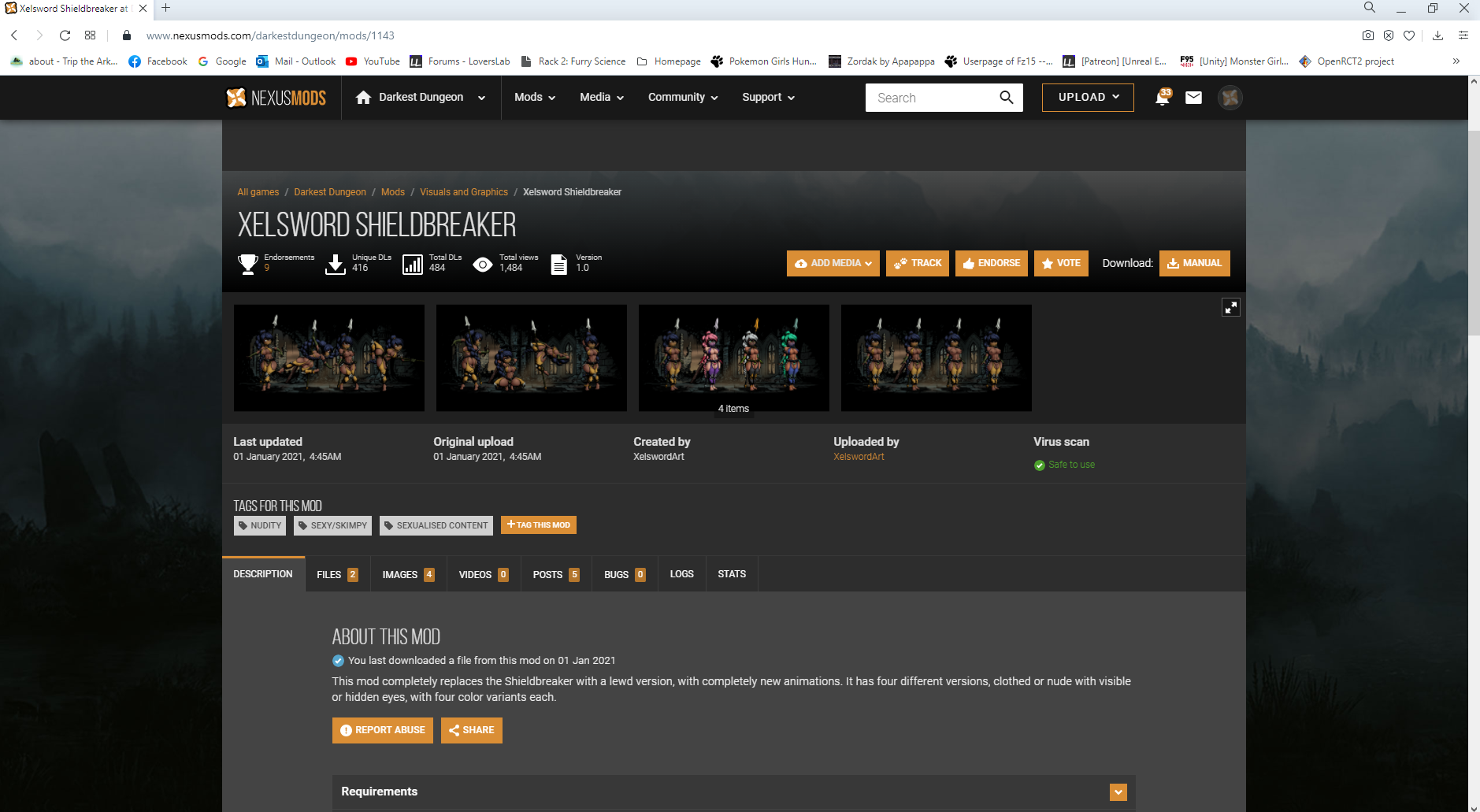Open the Support dropdown menu
Viewport: 1480px width, 812px height.
coord(768,98)
